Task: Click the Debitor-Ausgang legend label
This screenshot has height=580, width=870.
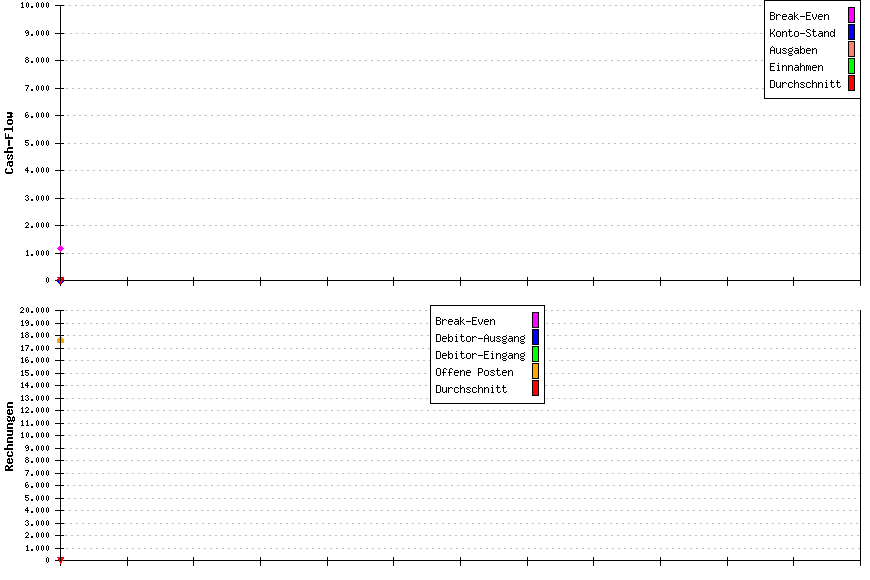Action: [480, 338]
